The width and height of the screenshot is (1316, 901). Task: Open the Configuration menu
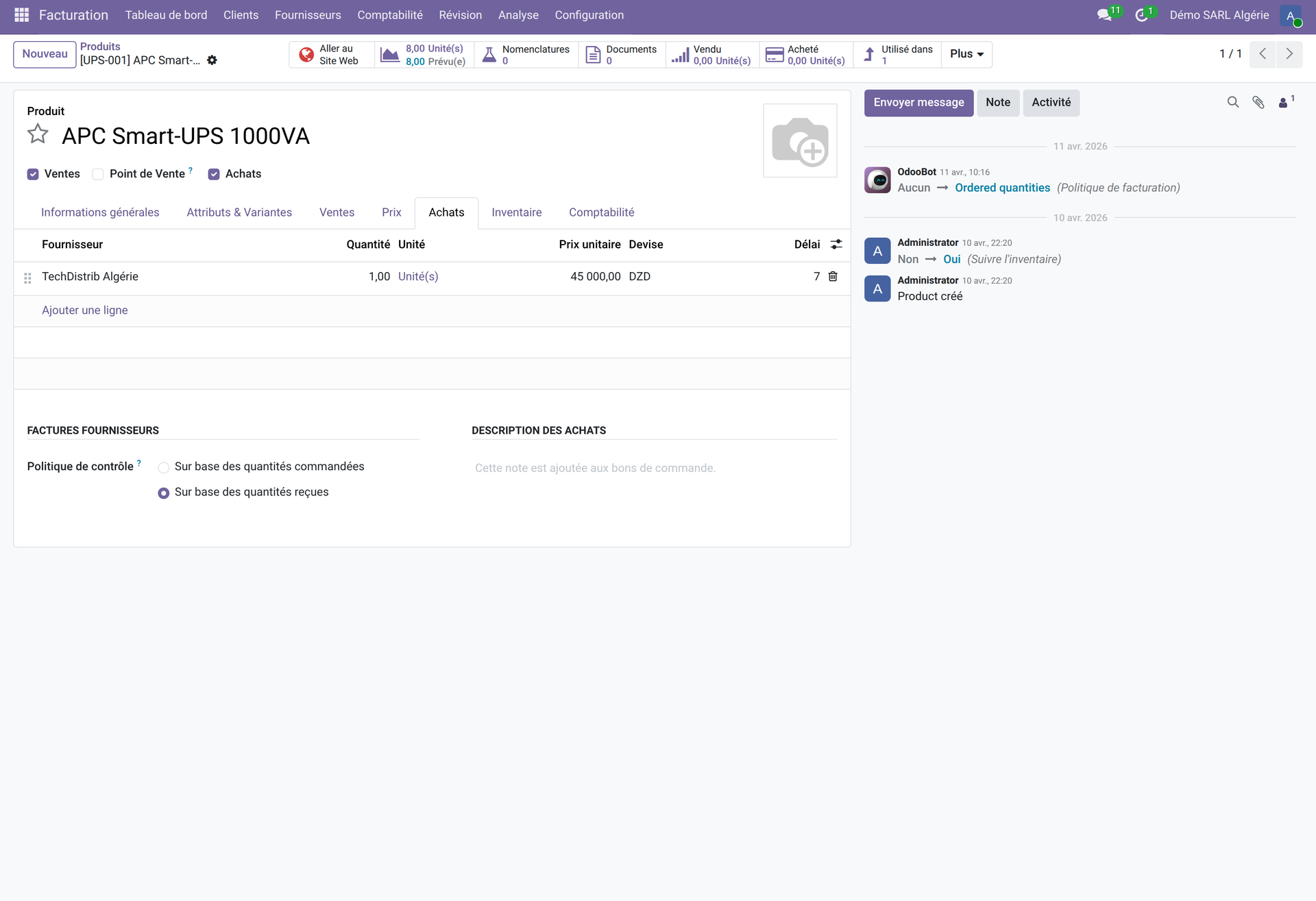pos(589,15)
